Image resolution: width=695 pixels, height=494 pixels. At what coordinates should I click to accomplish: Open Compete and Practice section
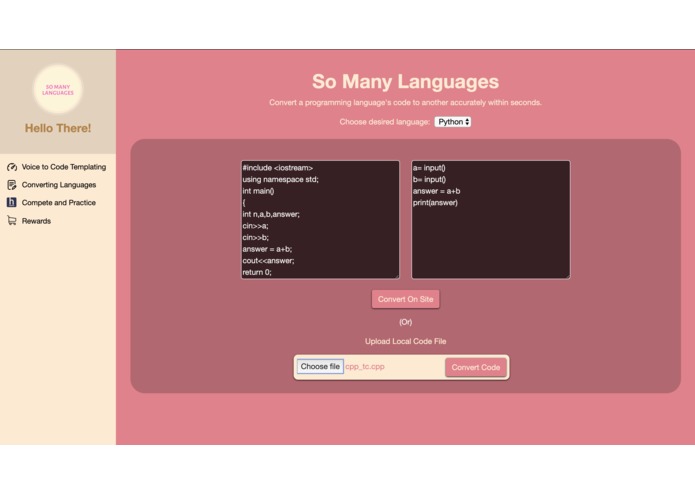click(x=59, y=202)
